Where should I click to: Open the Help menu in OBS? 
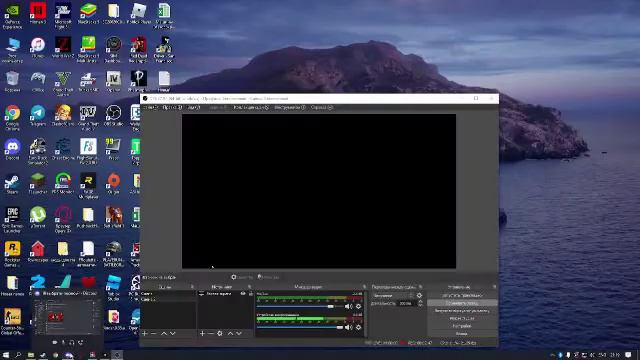click(322, 107)
